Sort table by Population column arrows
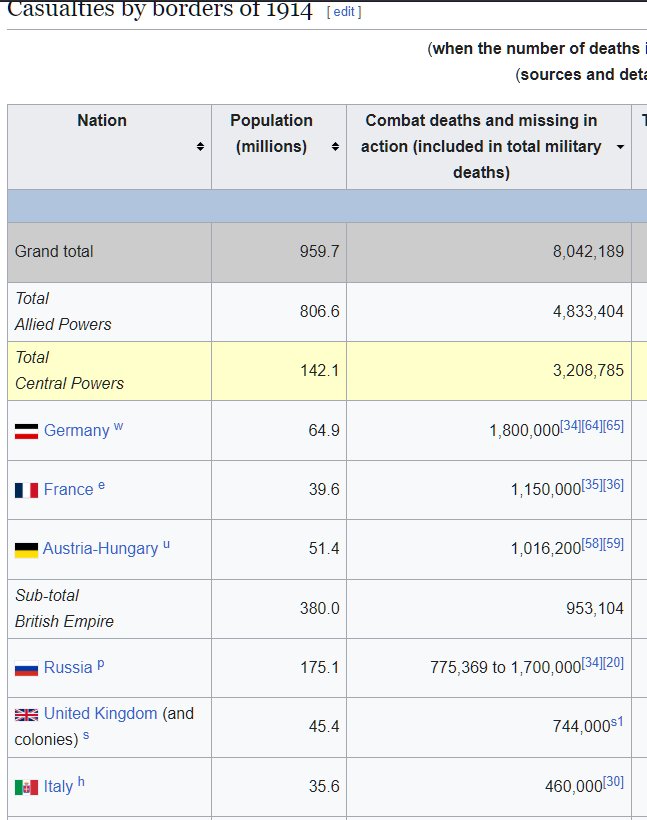This screenshot has width=647, height=820. [x=335, y=146]
